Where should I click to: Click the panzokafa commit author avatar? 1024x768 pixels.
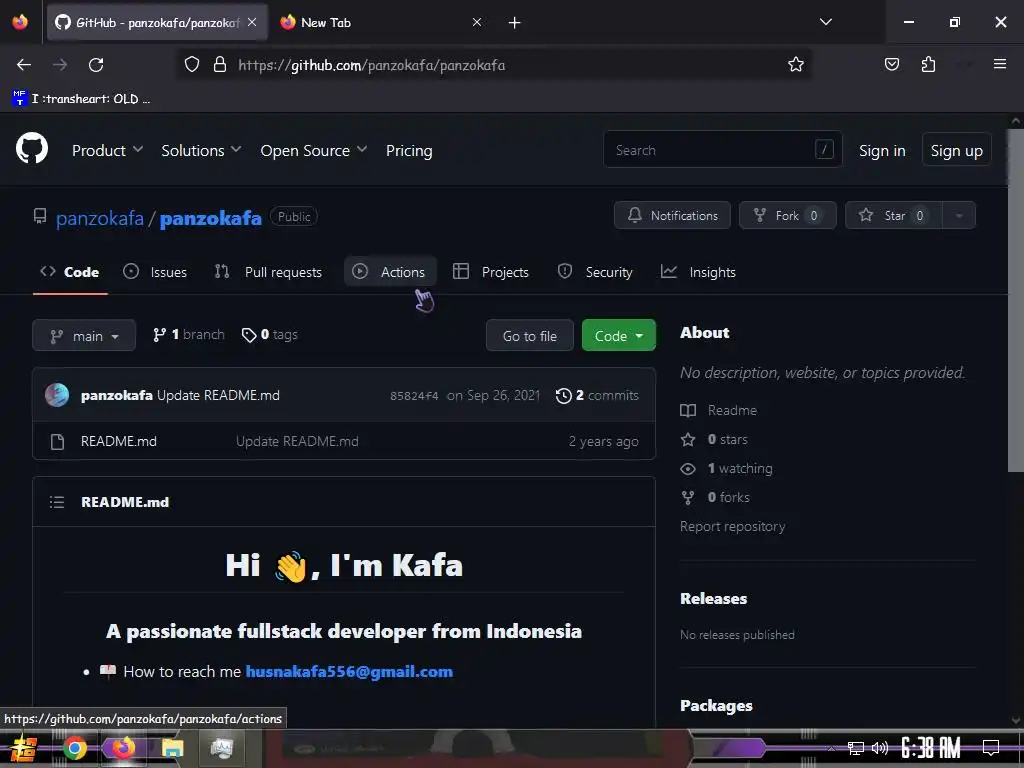[57, 395]
